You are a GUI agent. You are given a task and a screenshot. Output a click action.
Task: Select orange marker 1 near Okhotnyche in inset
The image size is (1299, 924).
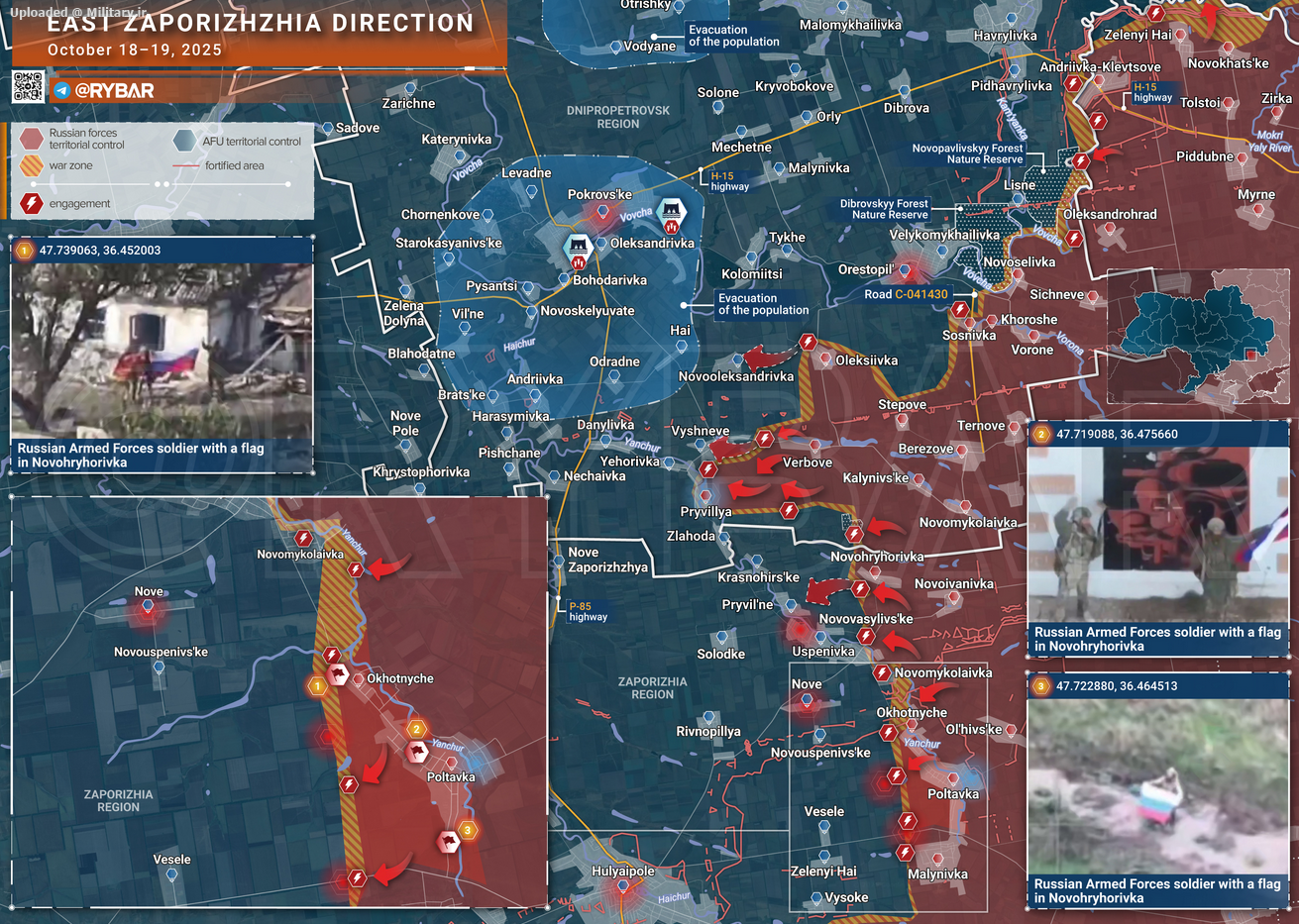[x=317, y=686]
